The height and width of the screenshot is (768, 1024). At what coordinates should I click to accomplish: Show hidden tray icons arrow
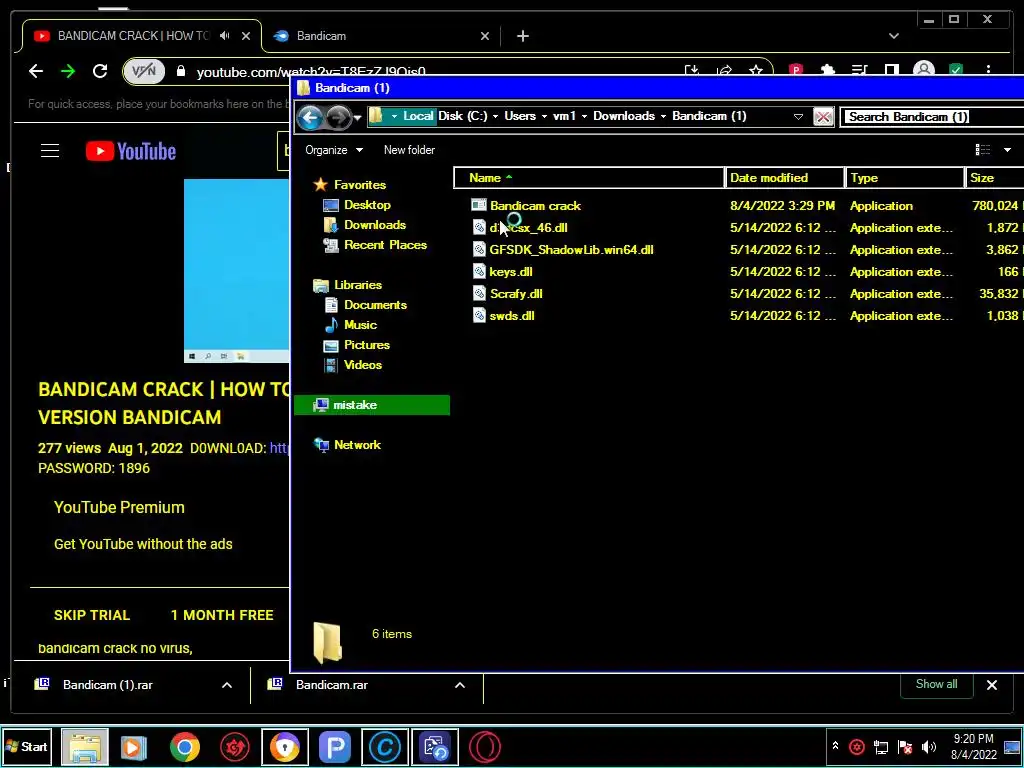click(835, 746)
